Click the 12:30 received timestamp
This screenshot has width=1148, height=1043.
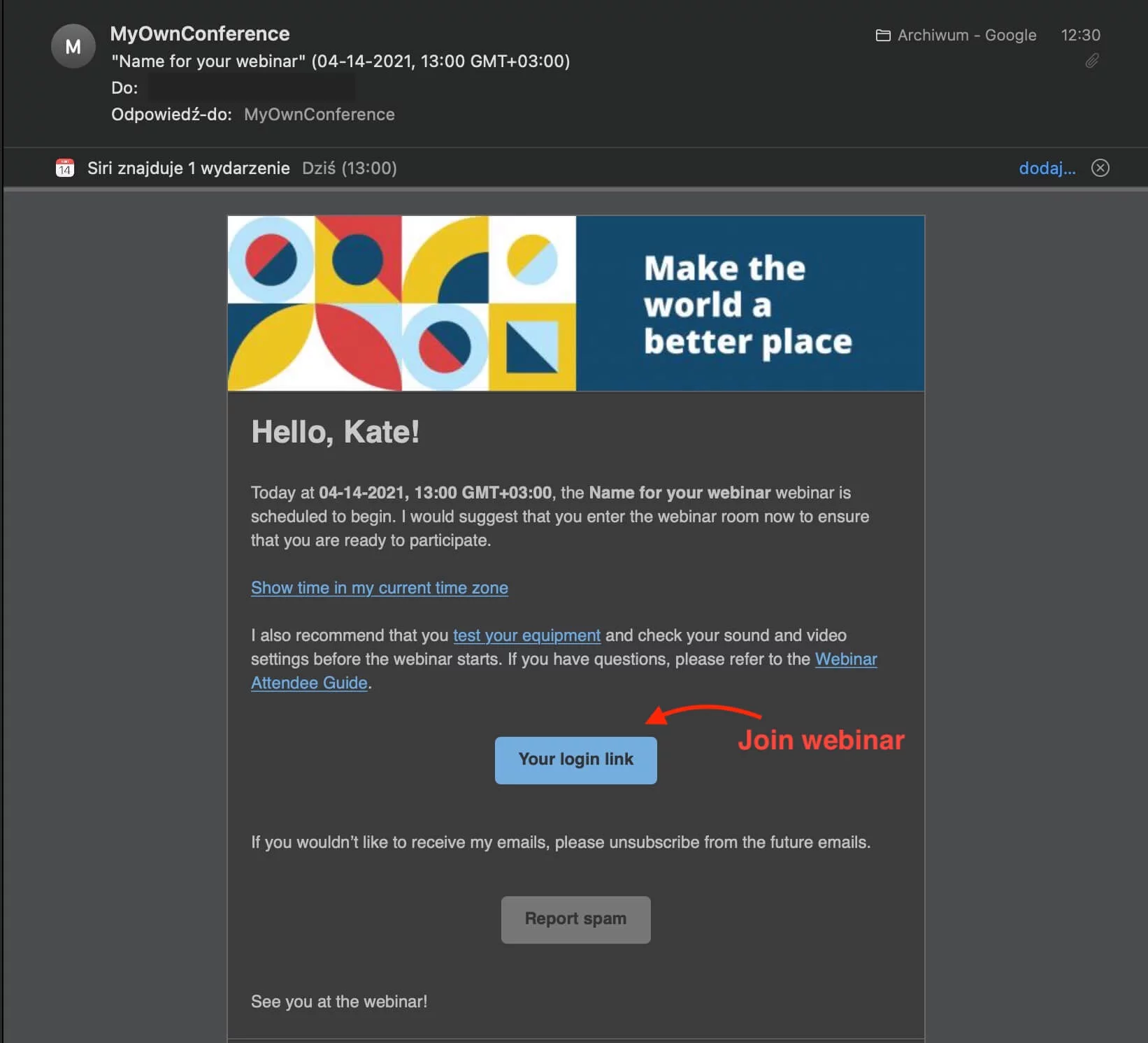click(1081, 35)
